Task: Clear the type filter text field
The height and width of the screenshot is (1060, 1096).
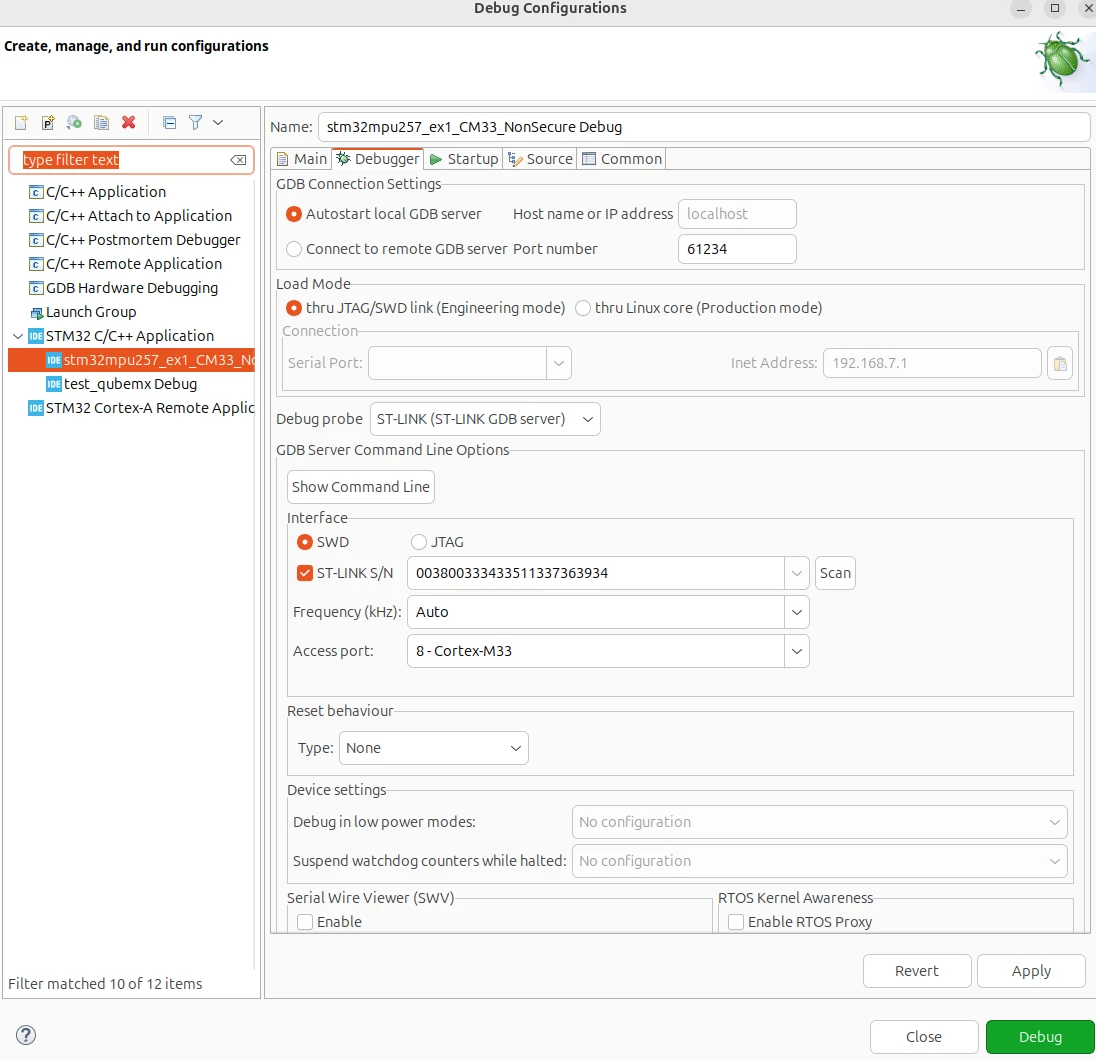Action: tap(238, 160)
